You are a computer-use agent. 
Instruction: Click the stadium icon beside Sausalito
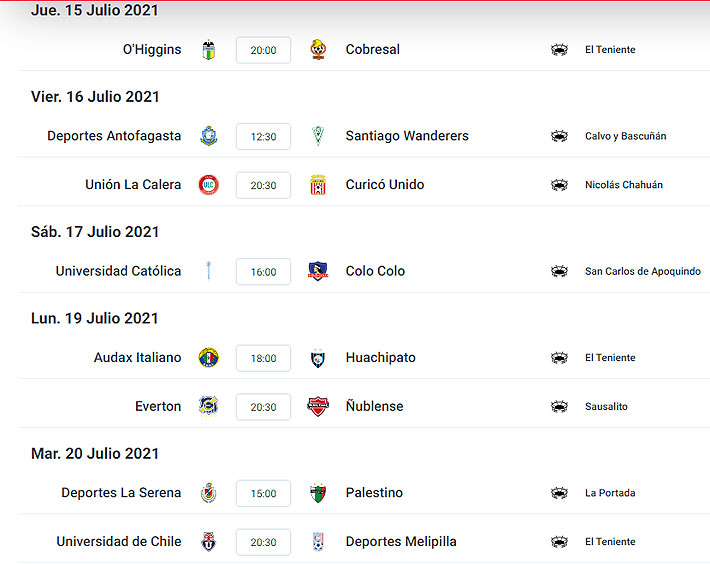559,406
